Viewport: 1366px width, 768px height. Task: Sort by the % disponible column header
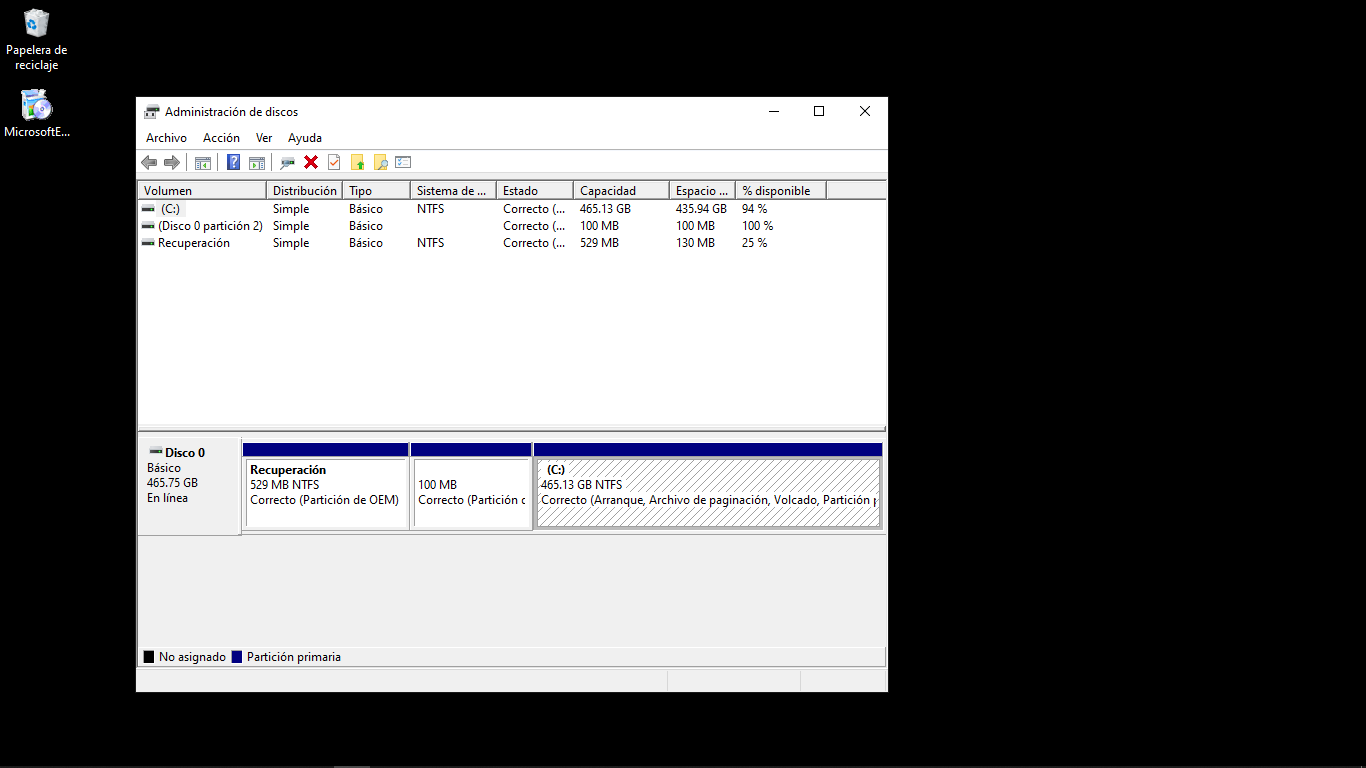click(x=781, y=190)
